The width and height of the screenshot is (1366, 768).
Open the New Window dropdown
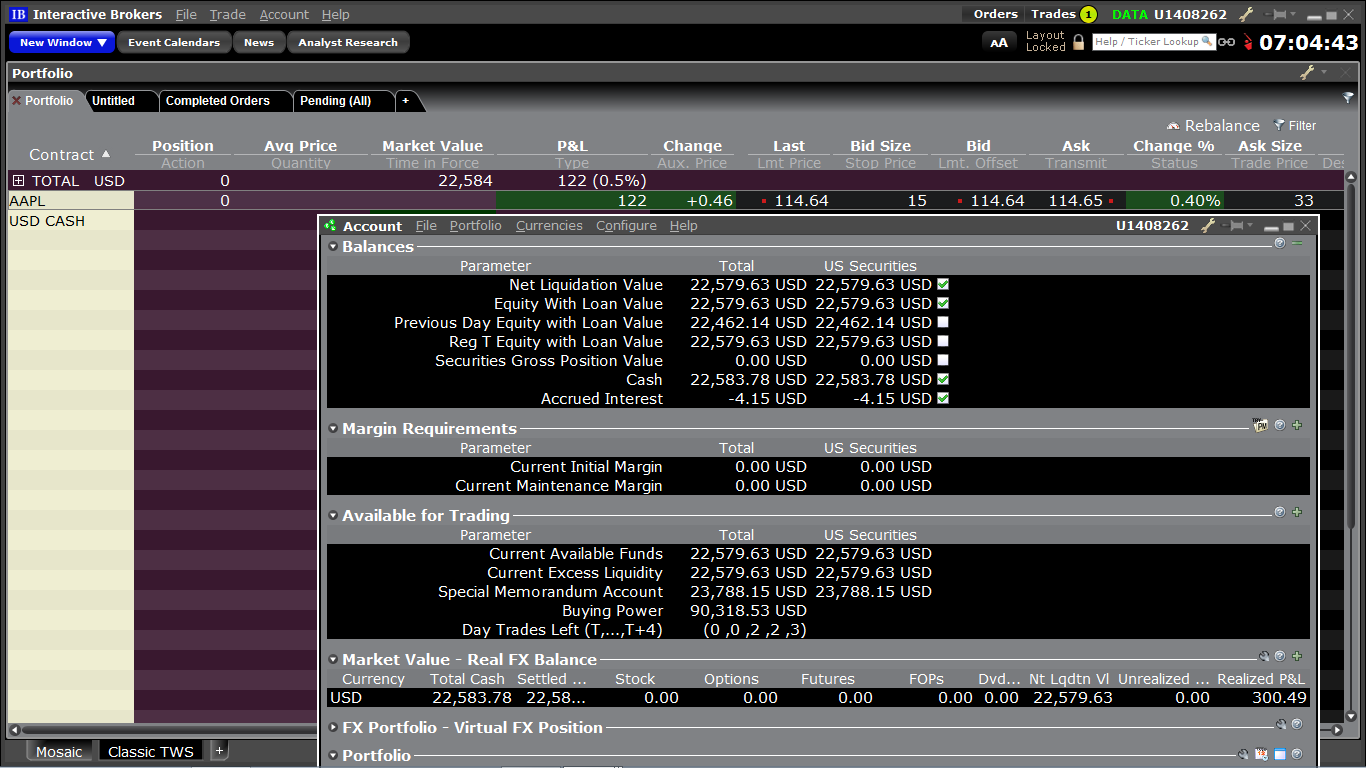click(x=63, y=42)
